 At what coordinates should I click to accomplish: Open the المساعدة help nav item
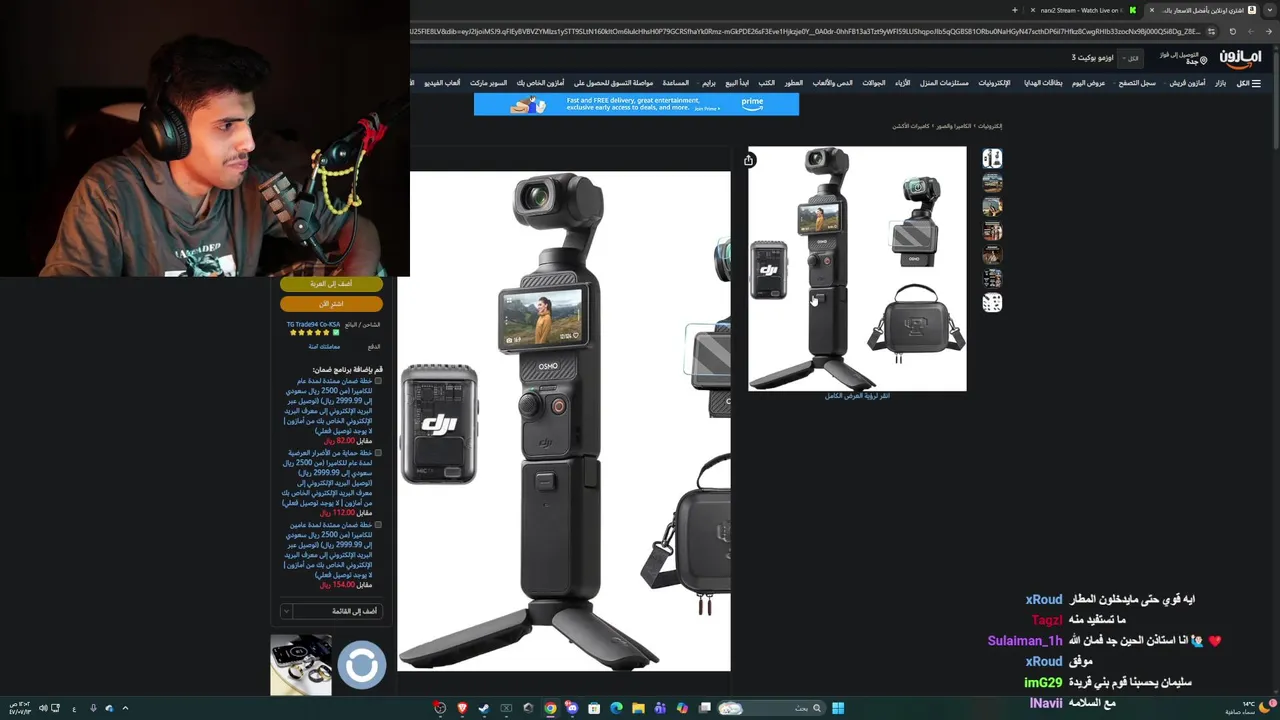(676, 83)
